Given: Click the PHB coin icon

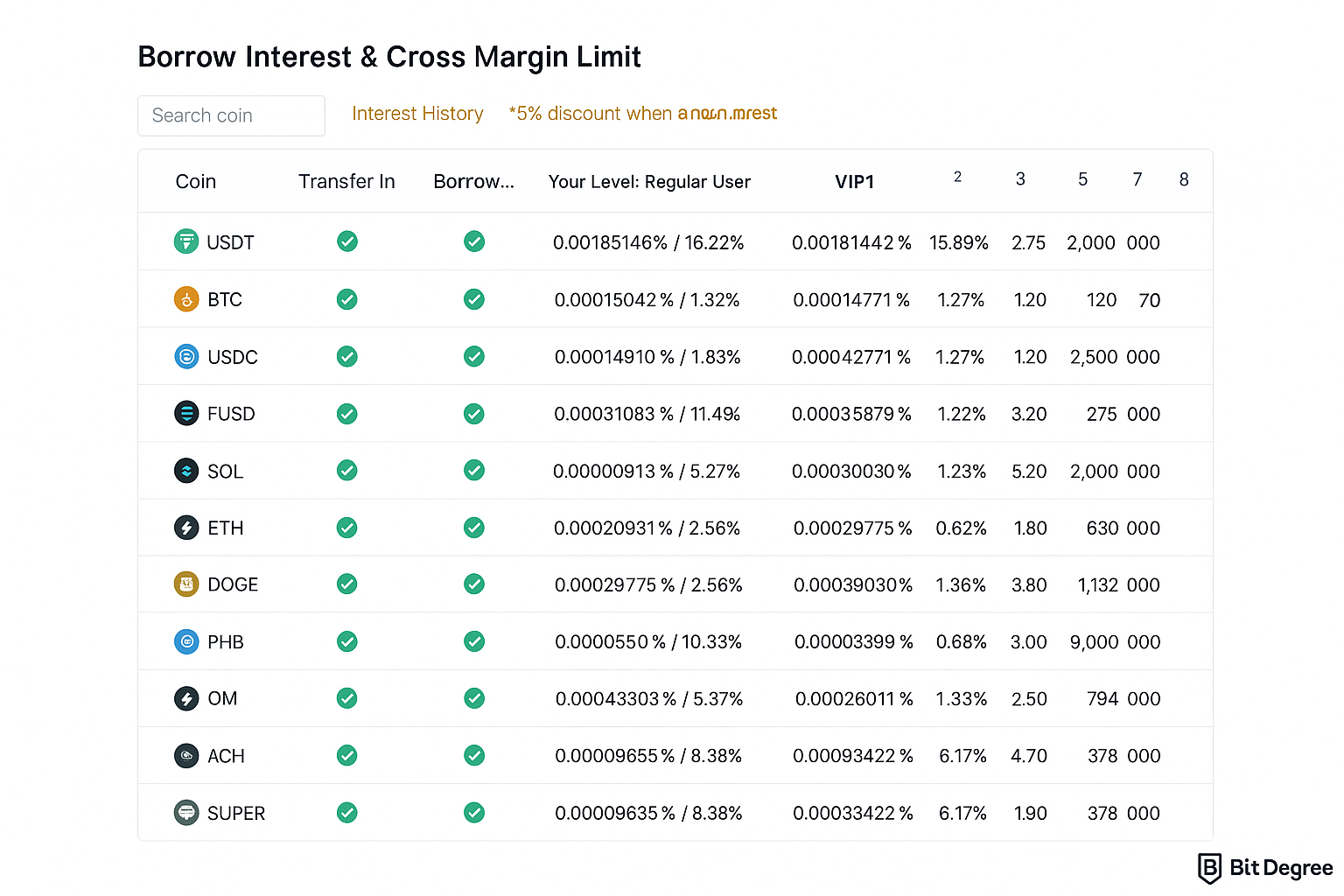Looking at the screenshot, I should [x=185, y=641].
